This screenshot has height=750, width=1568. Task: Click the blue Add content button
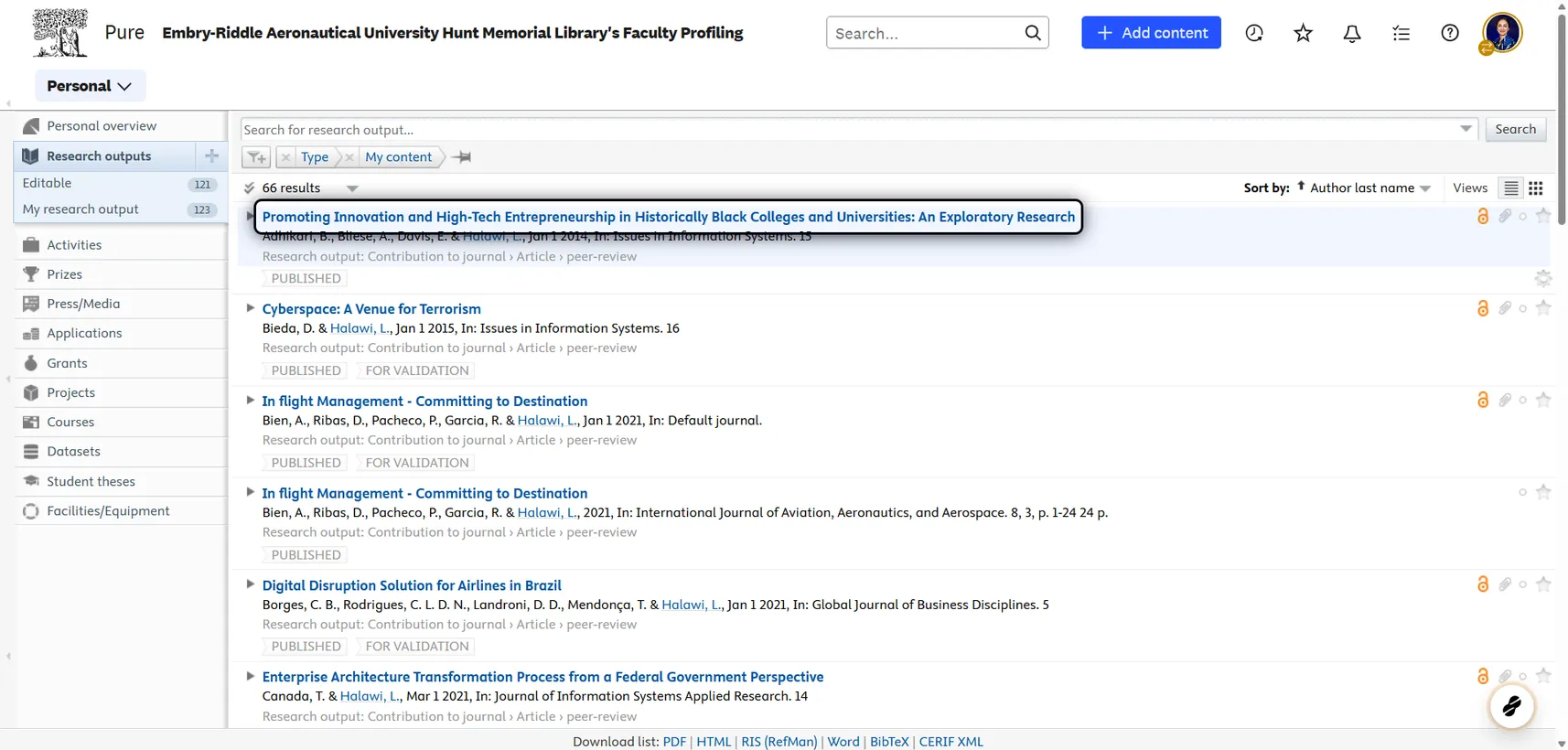click(x=1151, y=33)
